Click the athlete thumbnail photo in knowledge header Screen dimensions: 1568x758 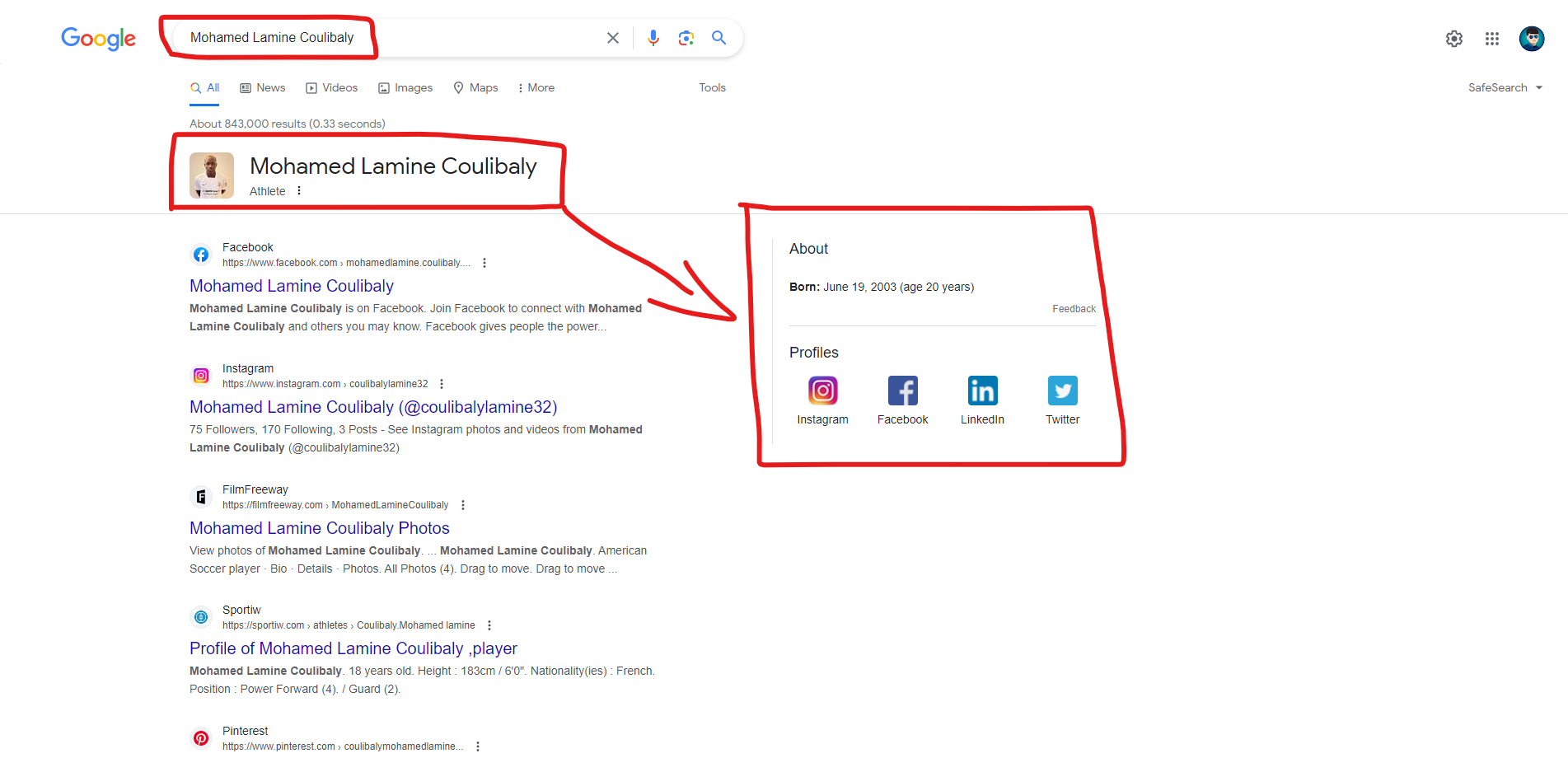(212, 175)
